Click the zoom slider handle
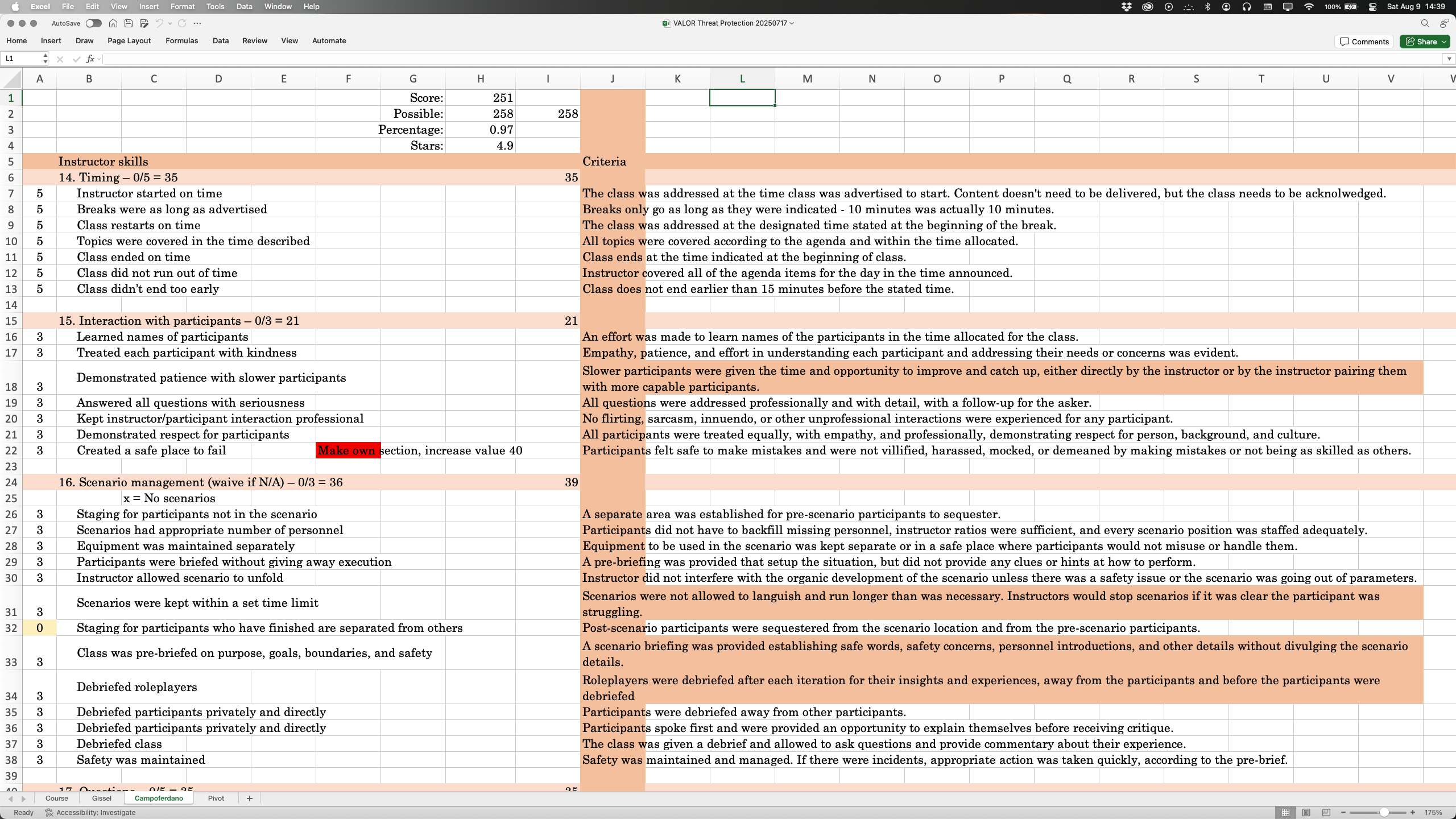The height and width of the screenshot is (819, 1456). tap(1384, 812)
